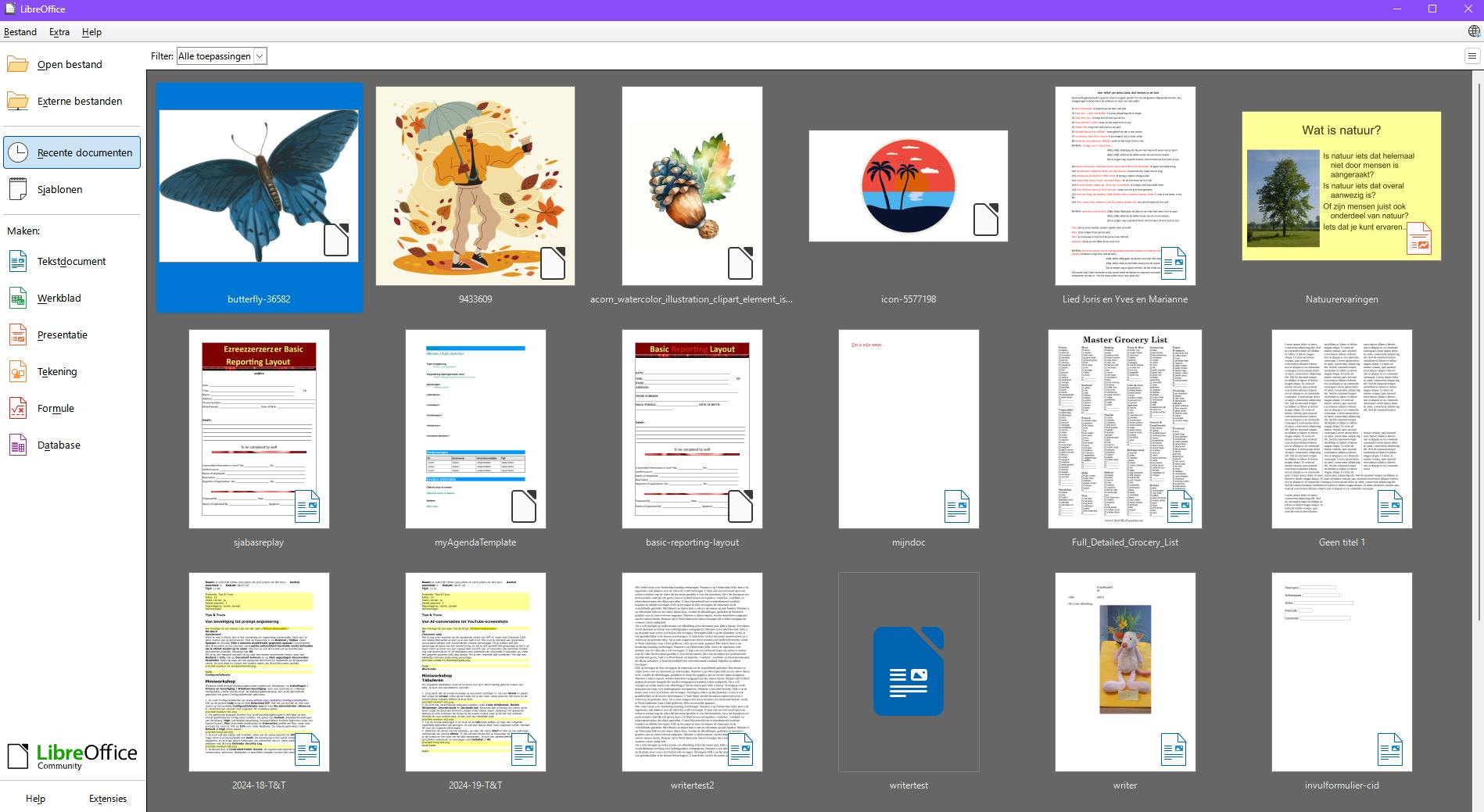Open Externe bestanden for remote files
The image size is (1484, 812).
click(72, 101)
